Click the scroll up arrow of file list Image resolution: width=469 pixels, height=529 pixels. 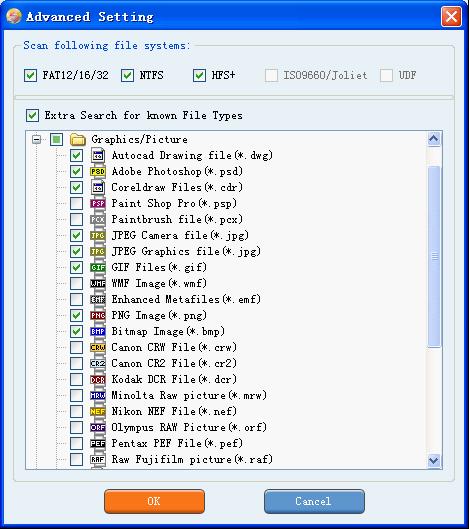[434, 139]
